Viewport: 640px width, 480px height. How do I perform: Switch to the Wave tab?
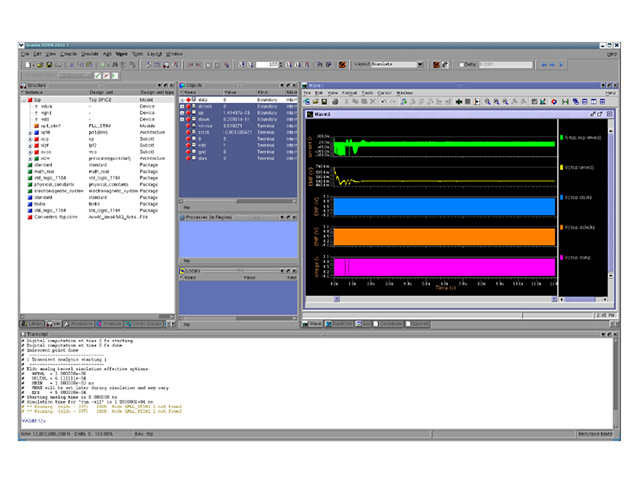(x=315, y=323)
